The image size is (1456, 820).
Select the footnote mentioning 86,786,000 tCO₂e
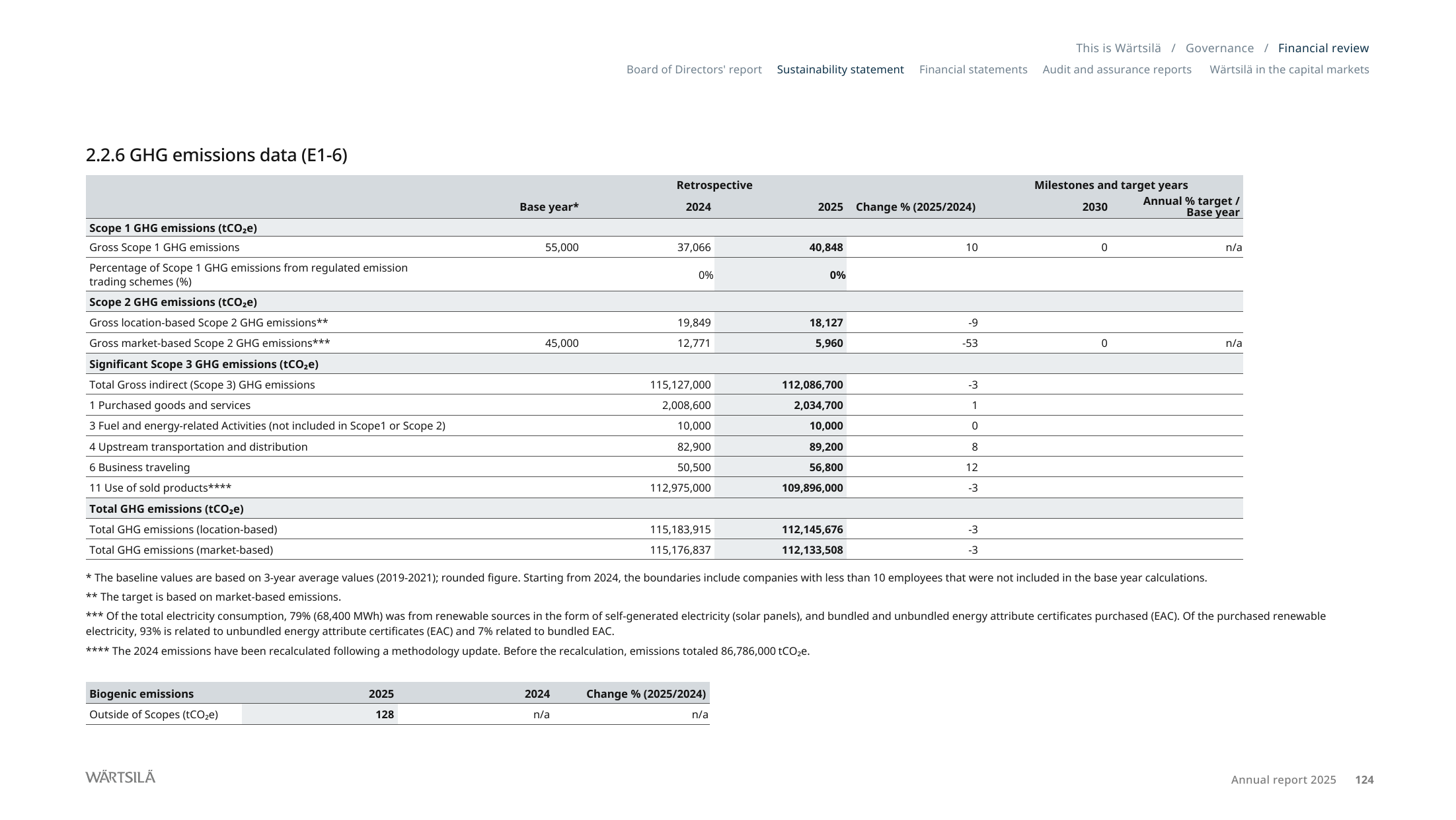[447, 651]
